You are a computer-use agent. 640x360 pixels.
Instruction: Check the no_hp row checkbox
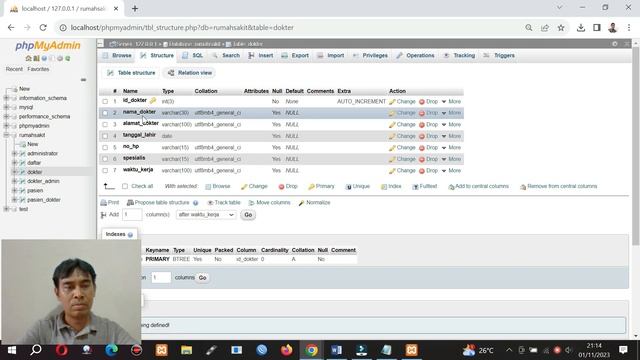pos(105,148)
